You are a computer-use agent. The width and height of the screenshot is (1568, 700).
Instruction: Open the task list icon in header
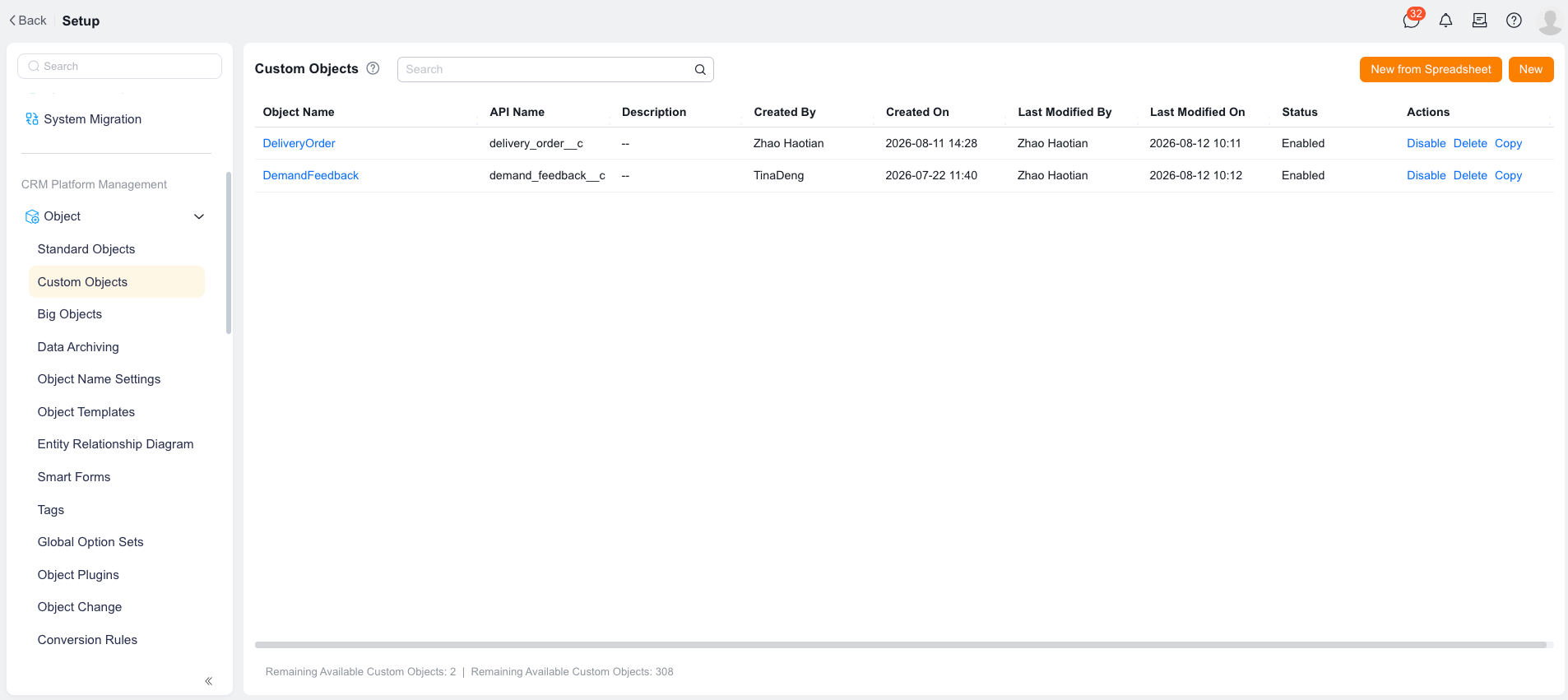(x=1479, y=21)
